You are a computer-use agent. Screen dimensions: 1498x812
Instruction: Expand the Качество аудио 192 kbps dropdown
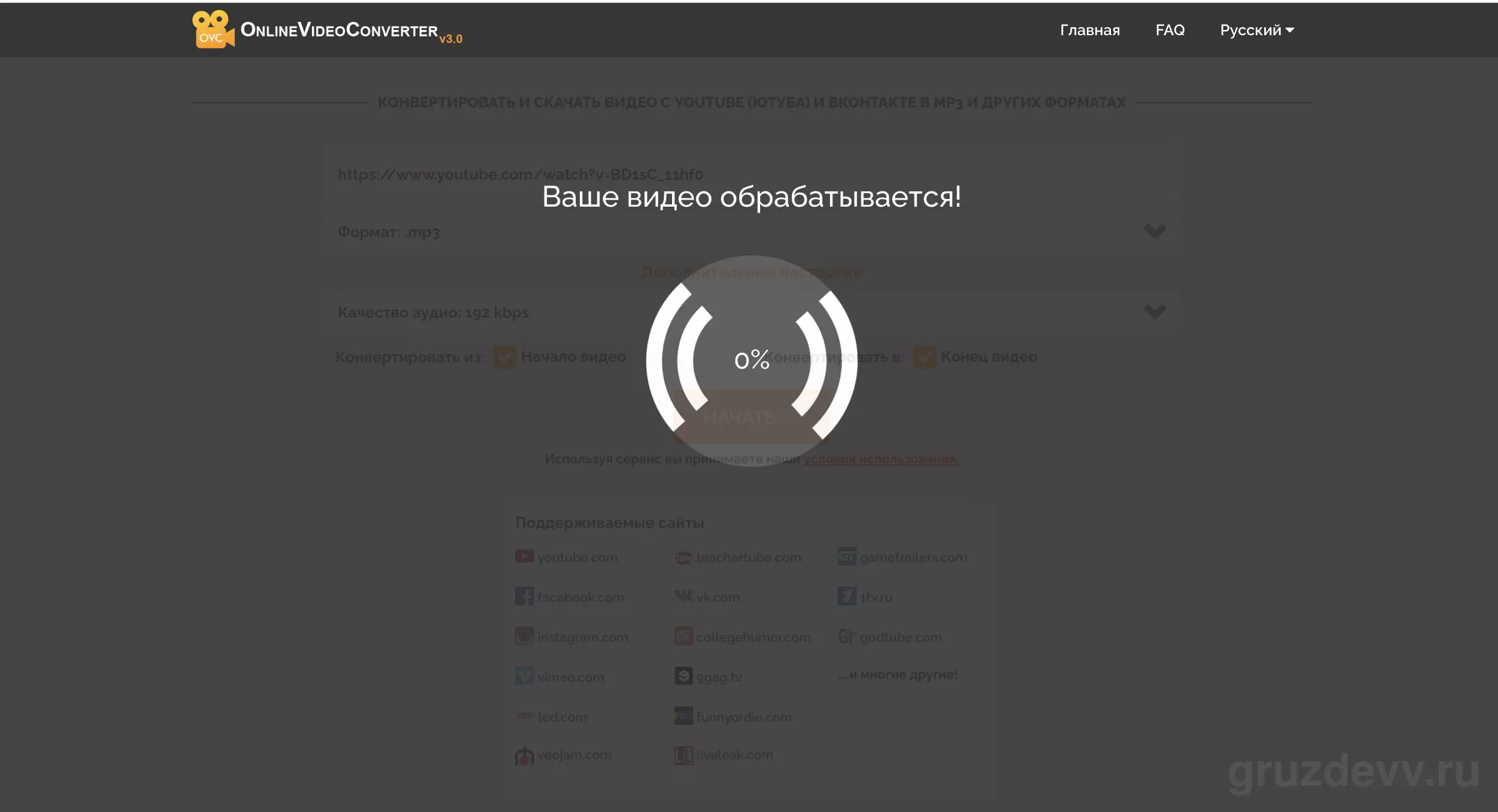(x=751, y=312)
